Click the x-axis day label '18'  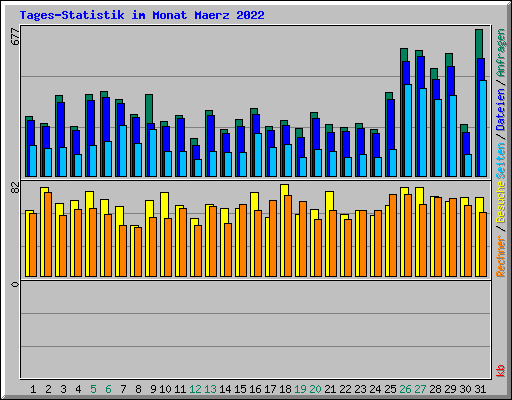tap(285, 389)
